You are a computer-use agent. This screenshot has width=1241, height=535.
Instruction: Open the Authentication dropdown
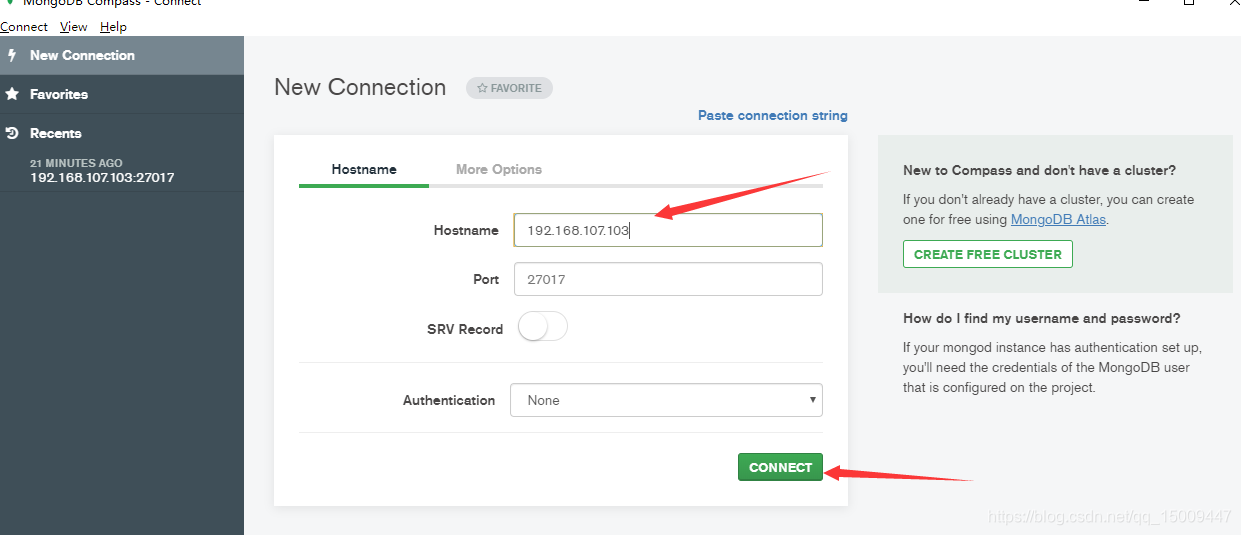pos(666,400)
